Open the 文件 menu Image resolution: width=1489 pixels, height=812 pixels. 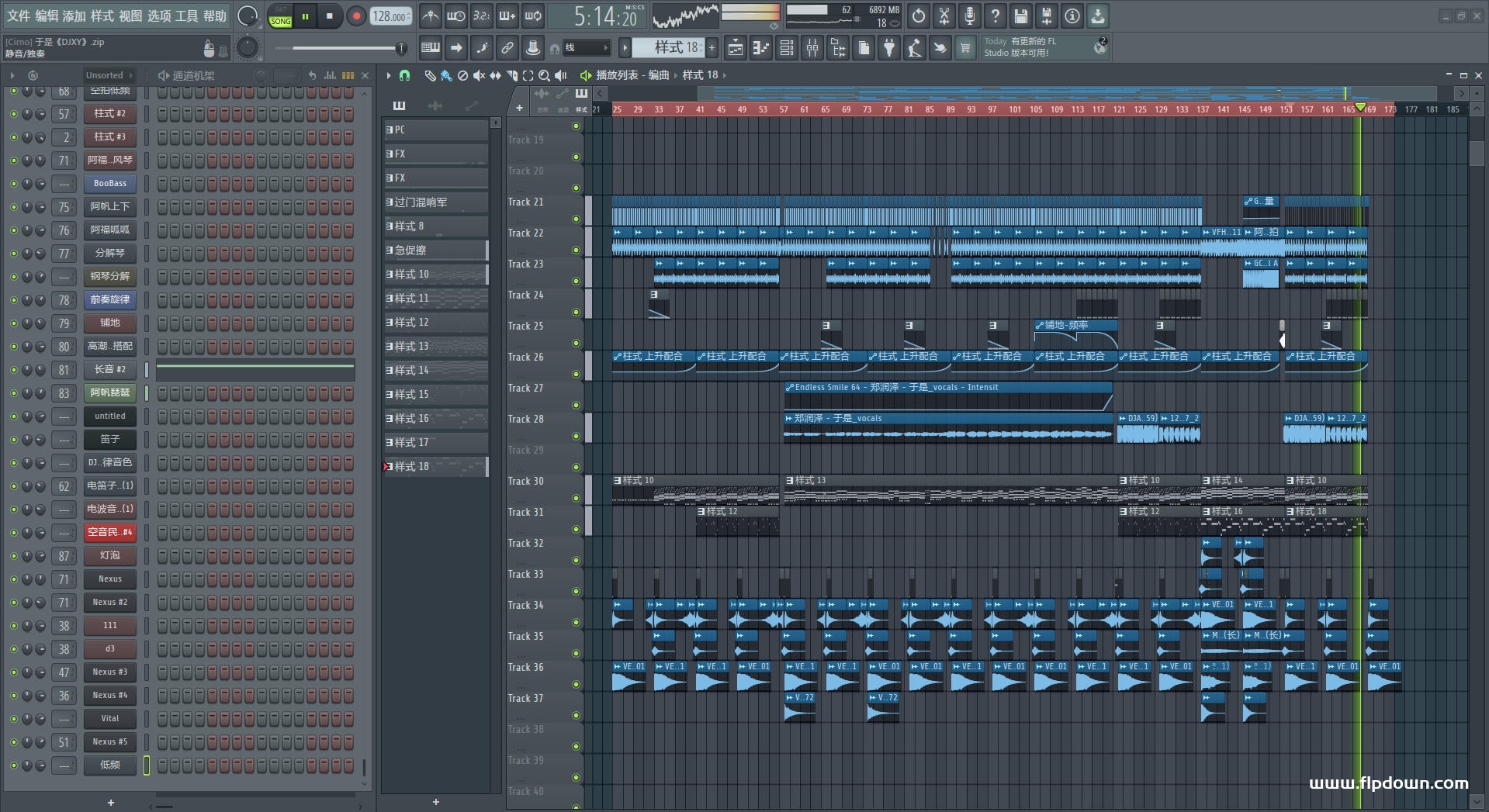pyautogui.click(x=19, y=16)
